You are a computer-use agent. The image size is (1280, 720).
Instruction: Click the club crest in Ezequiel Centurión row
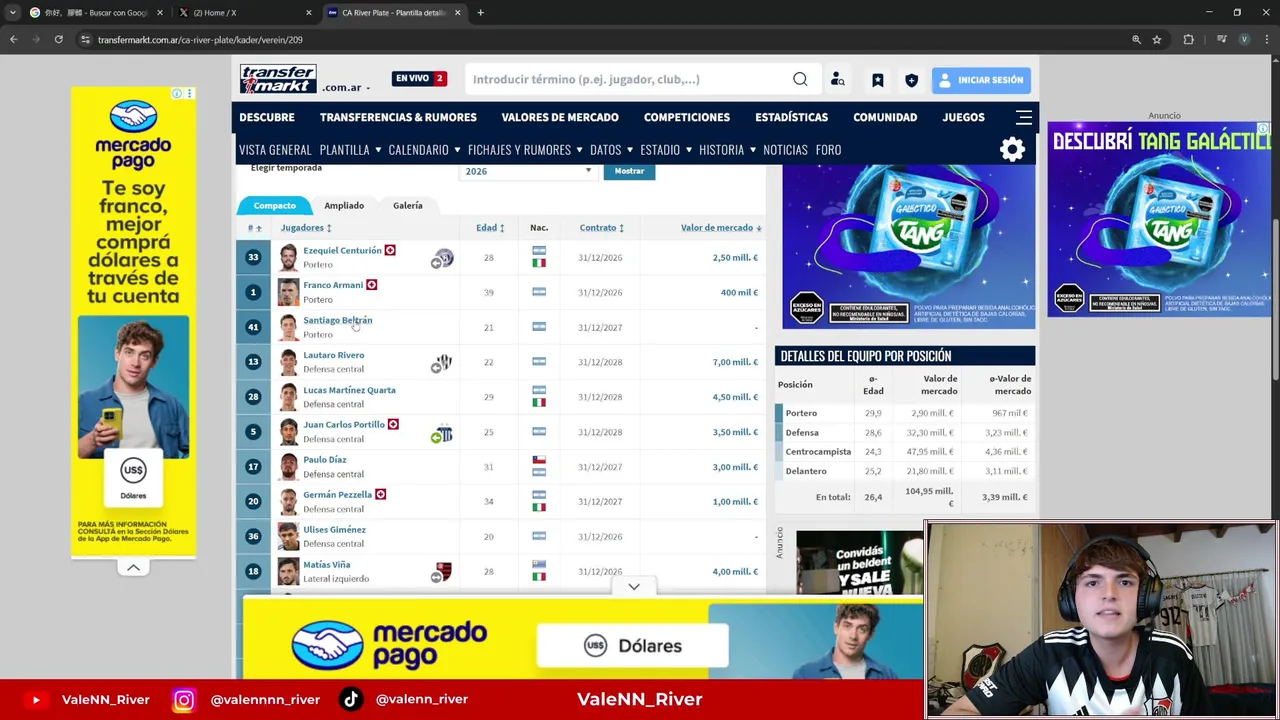click(443, 258)
